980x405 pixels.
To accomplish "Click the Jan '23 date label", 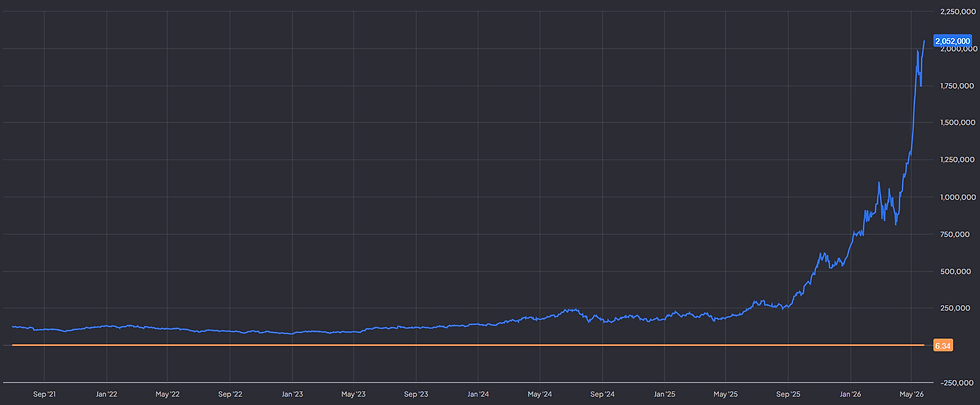I will pos(292,394).
